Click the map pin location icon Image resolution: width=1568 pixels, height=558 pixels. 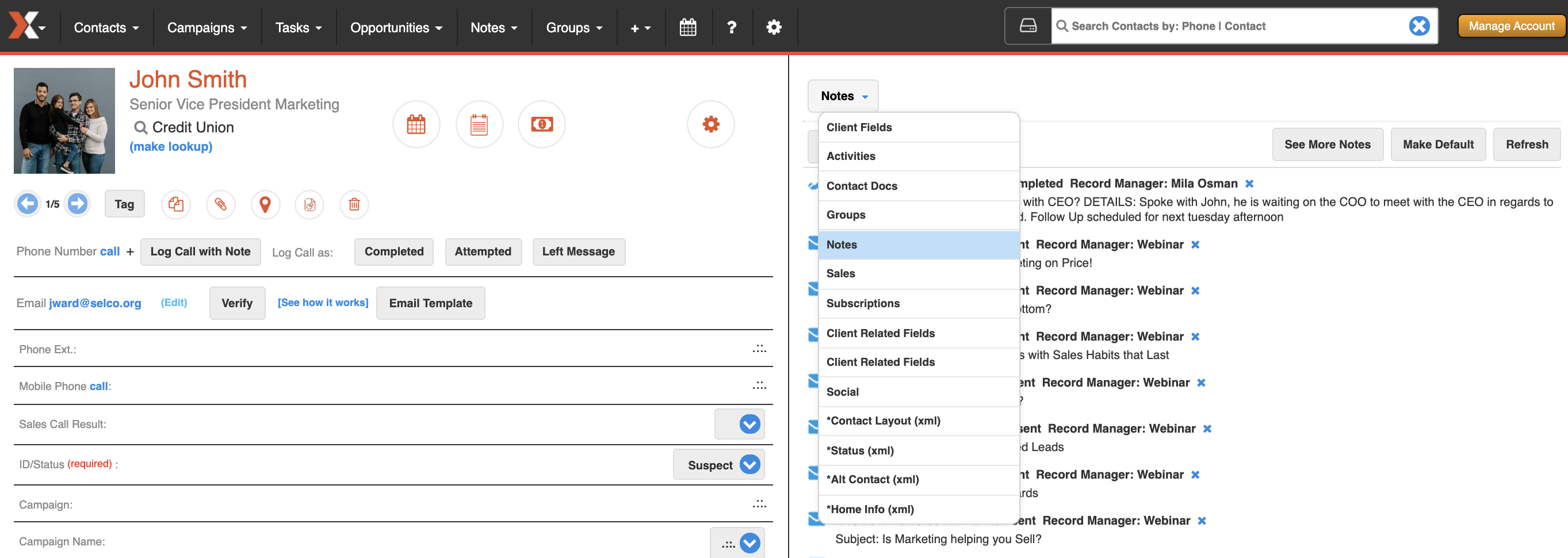click(265, 204)
